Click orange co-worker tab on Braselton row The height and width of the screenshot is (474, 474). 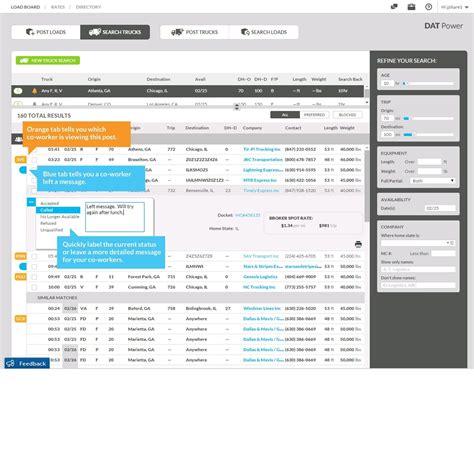point(20,160)
